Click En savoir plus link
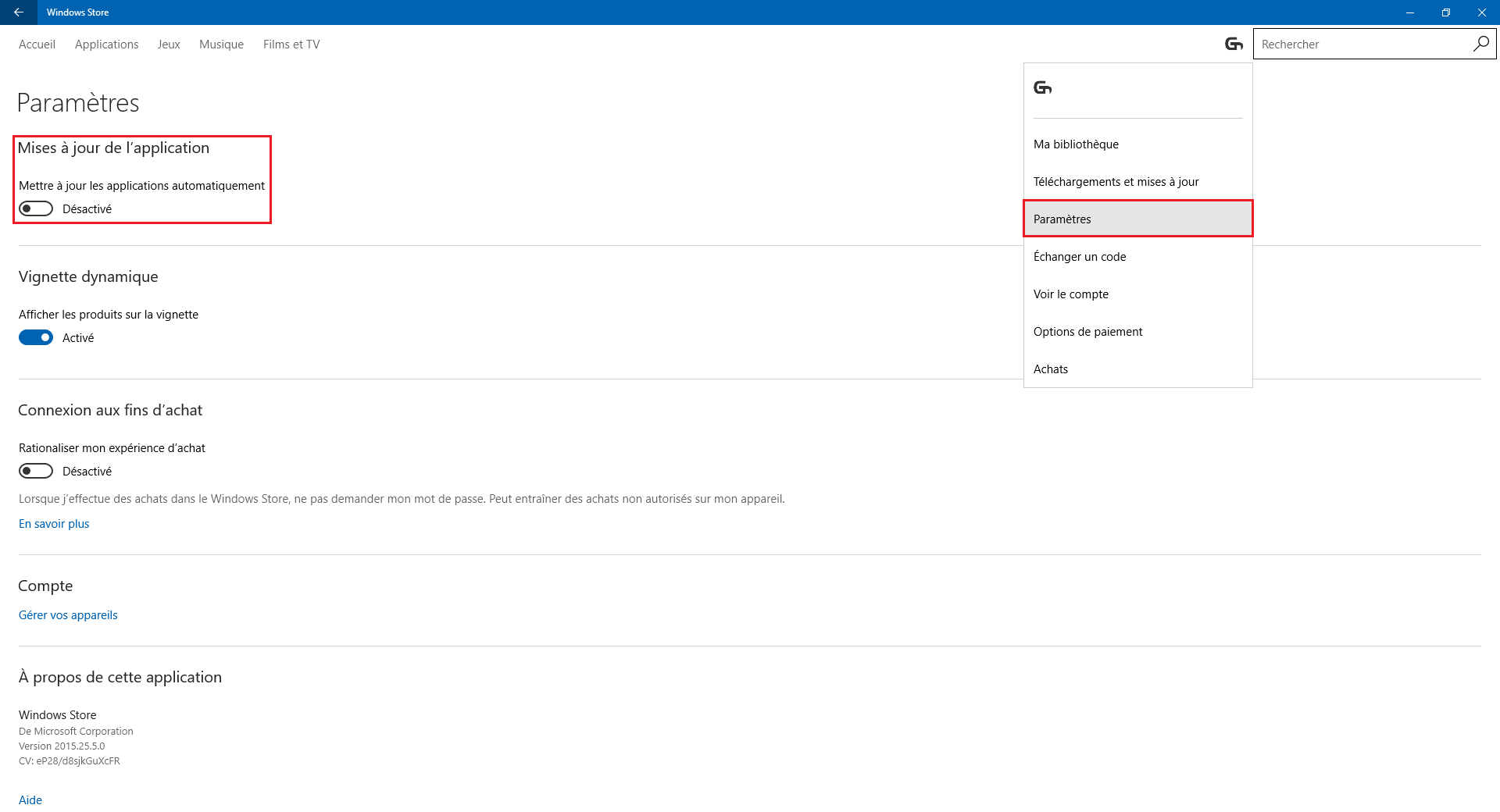The image size is (1500, 812). click(x=54, y=524)
